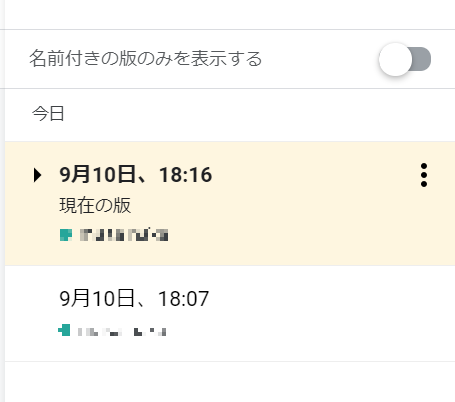This screenshot has height=402, width=455.
Task: Toggle the 名前付きの版のみを表示する switch
Action: pyautogui.click(x=405, y=59)
